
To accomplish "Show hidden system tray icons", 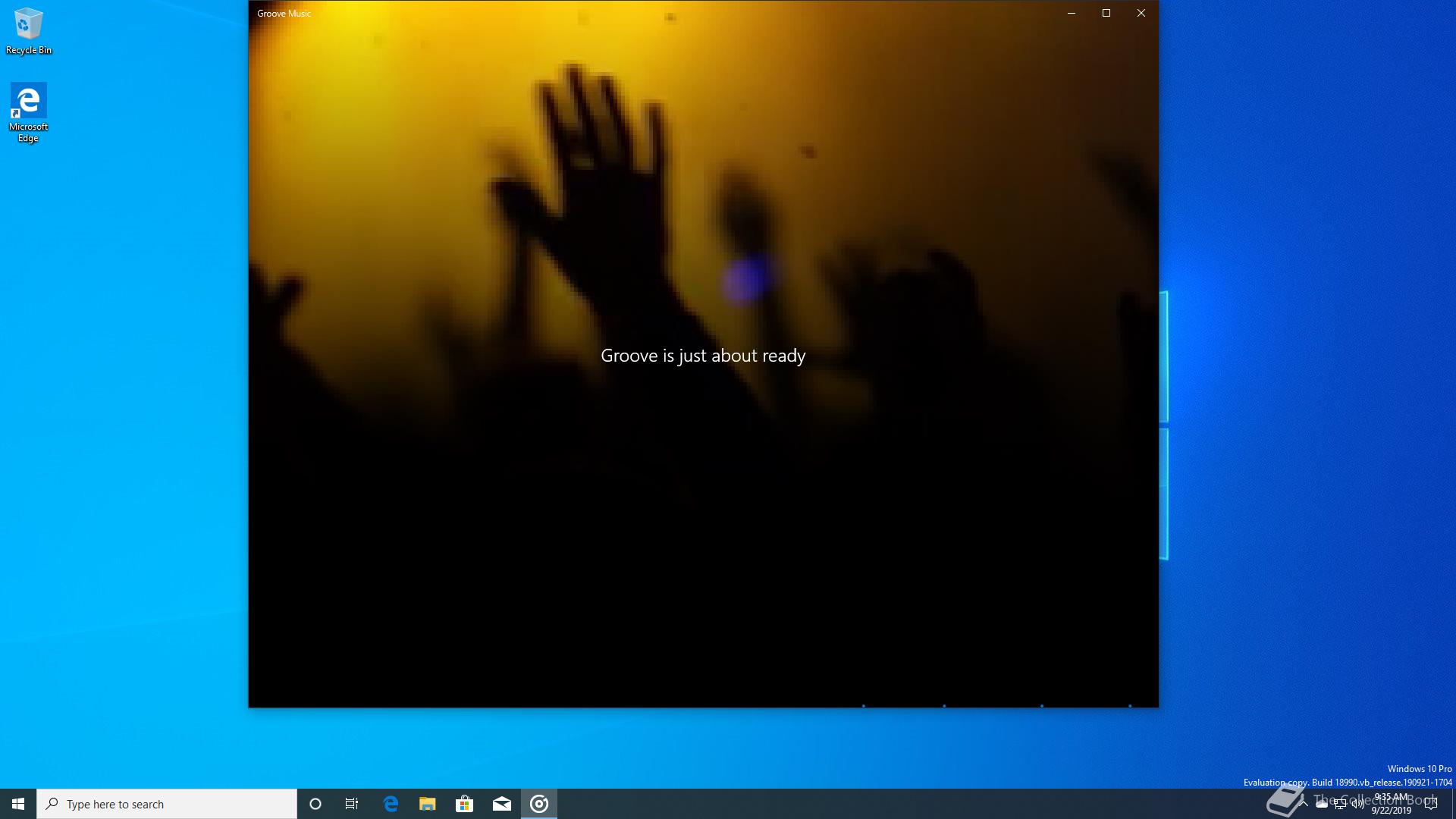I will 1304,804.
